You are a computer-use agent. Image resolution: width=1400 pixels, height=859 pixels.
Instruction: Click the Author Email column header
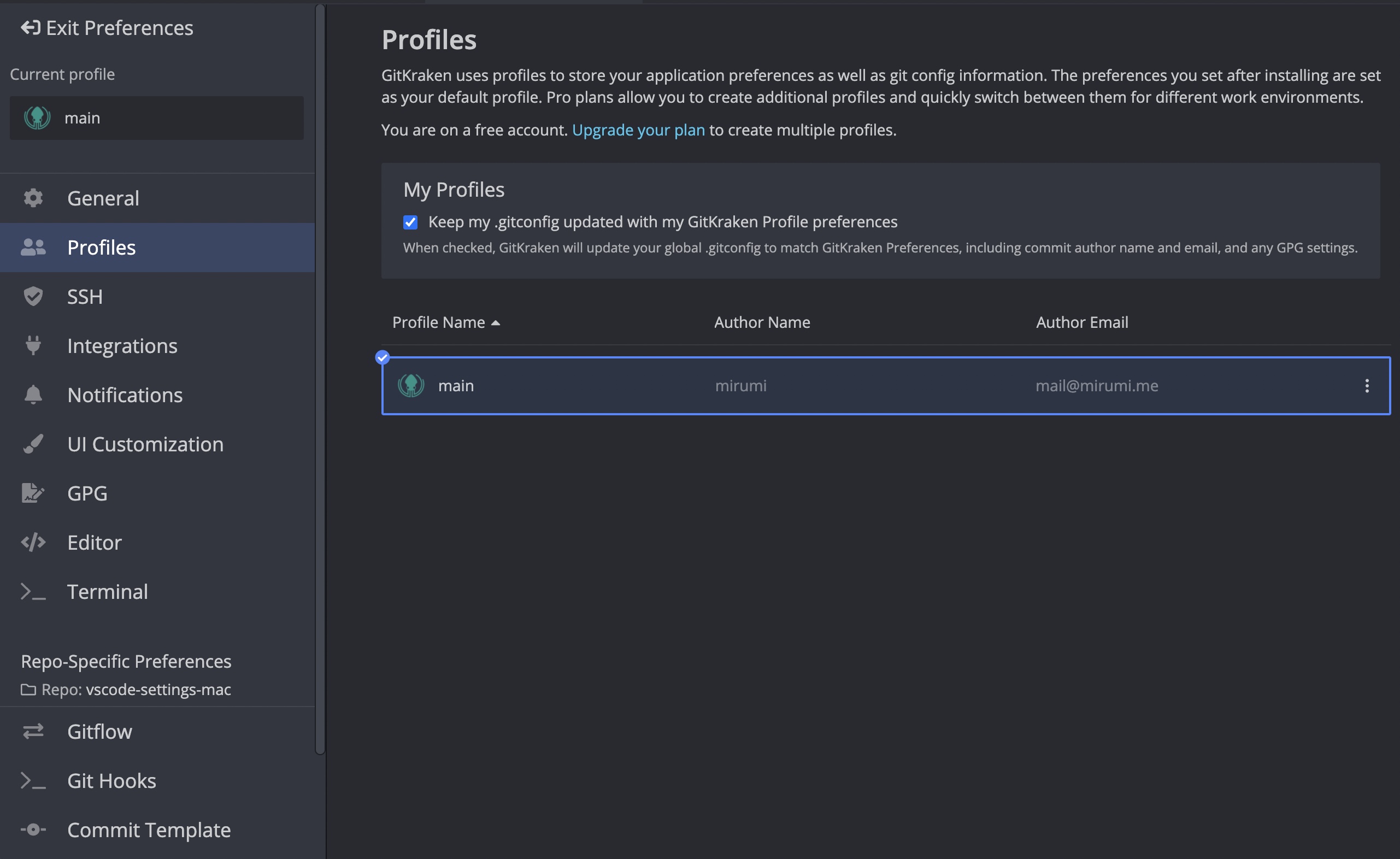pyautogui.click(x=1082, y=323)
